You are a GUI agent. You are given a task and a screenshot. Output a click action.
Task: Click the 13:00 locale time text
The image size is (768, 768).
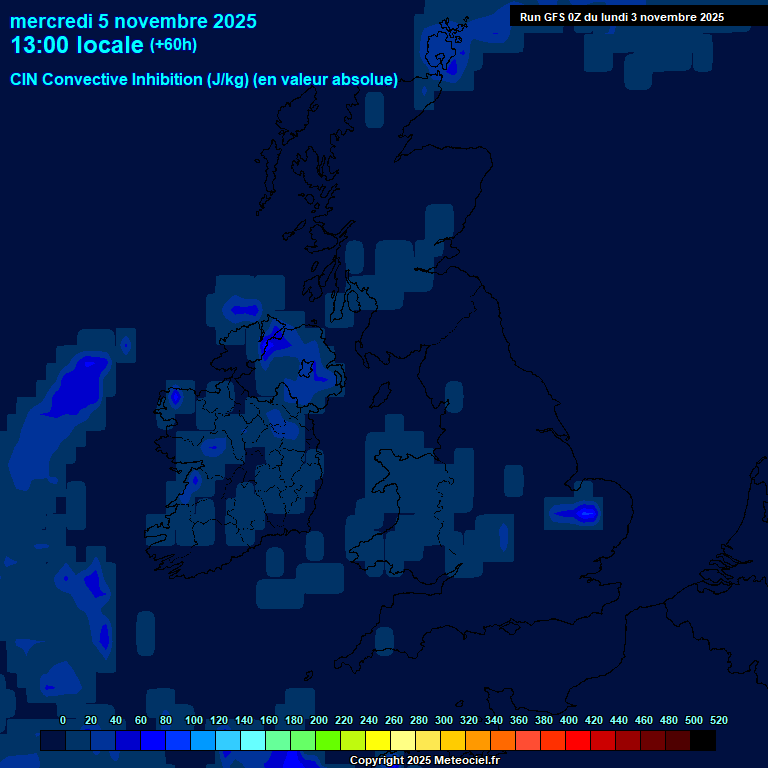77,45
